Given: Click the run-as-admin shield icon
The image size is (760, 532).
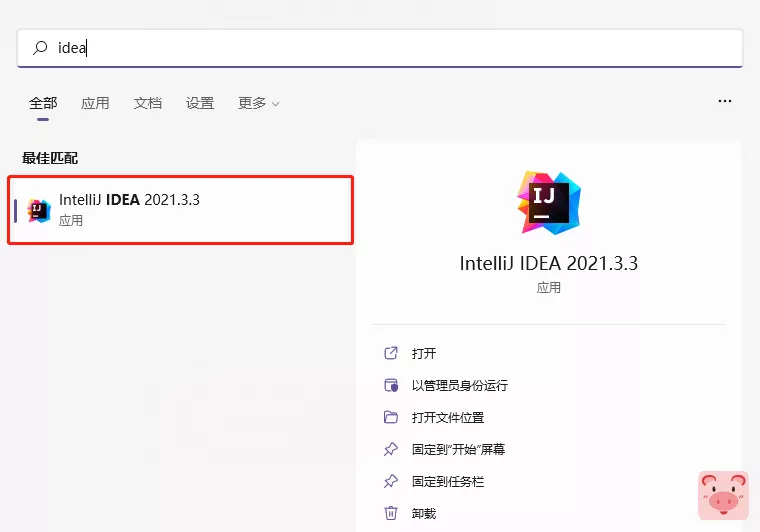Looking at the screenshot, I should [x=391, y=385].
